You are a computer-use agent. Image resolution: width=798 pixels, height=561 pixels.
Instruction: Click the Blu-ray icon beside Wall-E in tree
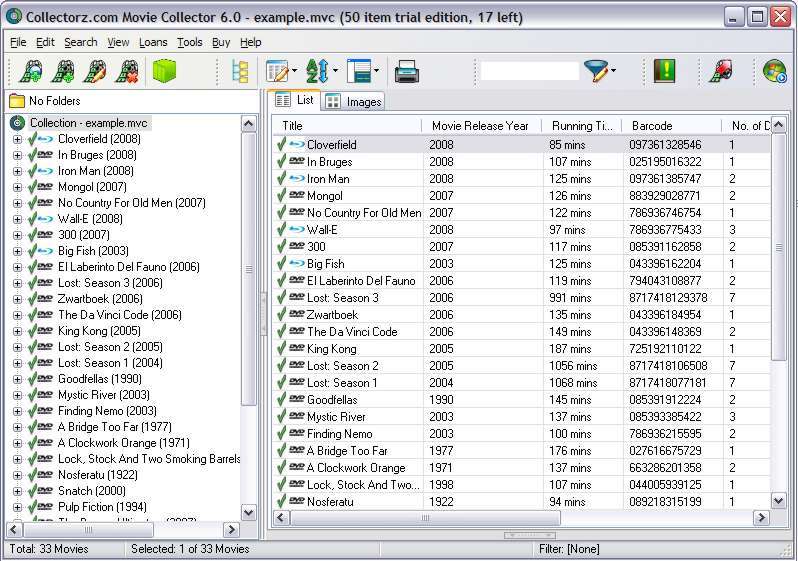coord(45,219)
